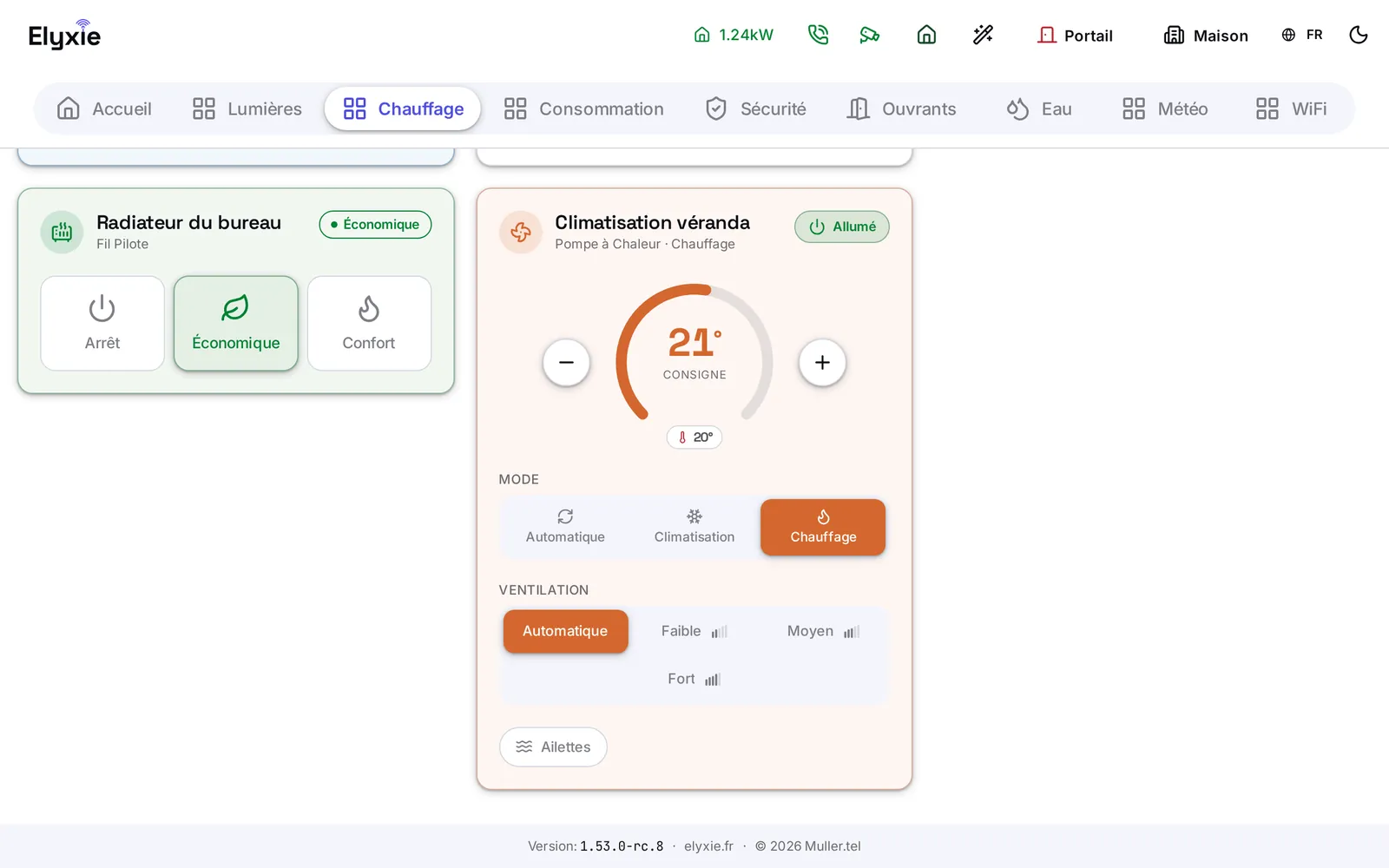
Task: Switch to the Météo tab
Action: (x=1165, y=108)
